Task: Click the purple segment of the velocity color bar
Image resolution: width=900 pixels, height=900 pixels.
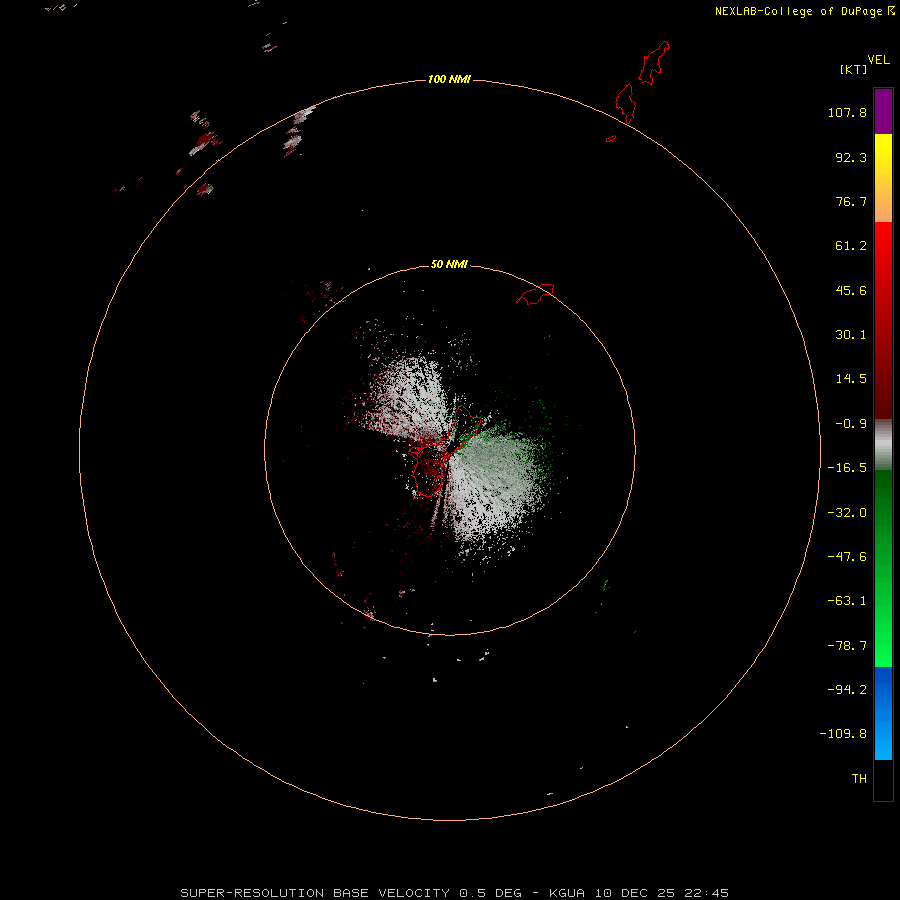Action: point(883,112)
